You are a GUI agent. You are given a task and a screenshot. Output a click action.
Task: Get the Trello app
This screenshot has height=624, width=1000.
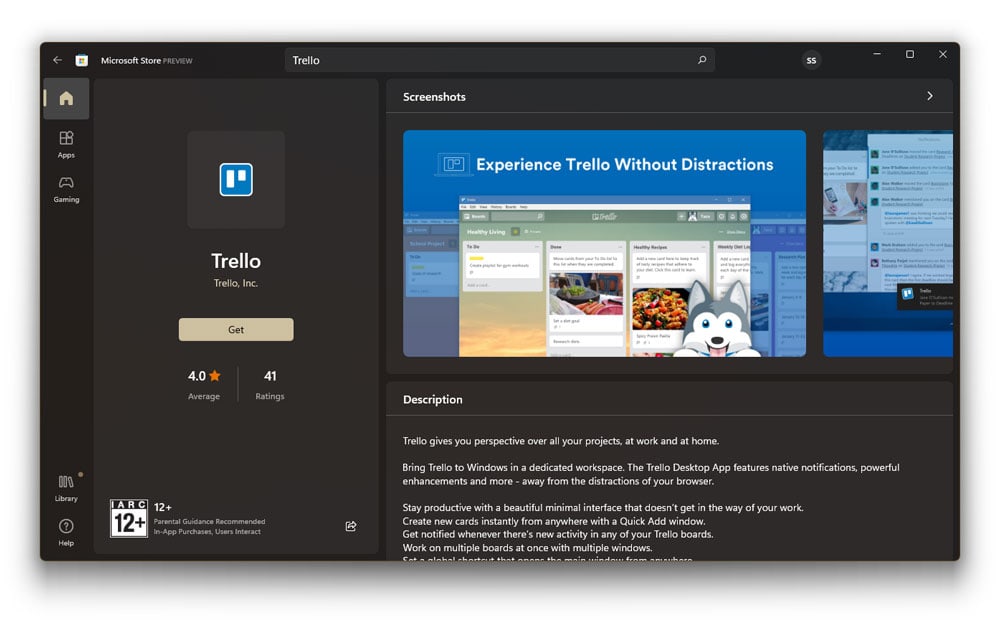point(236,330)
